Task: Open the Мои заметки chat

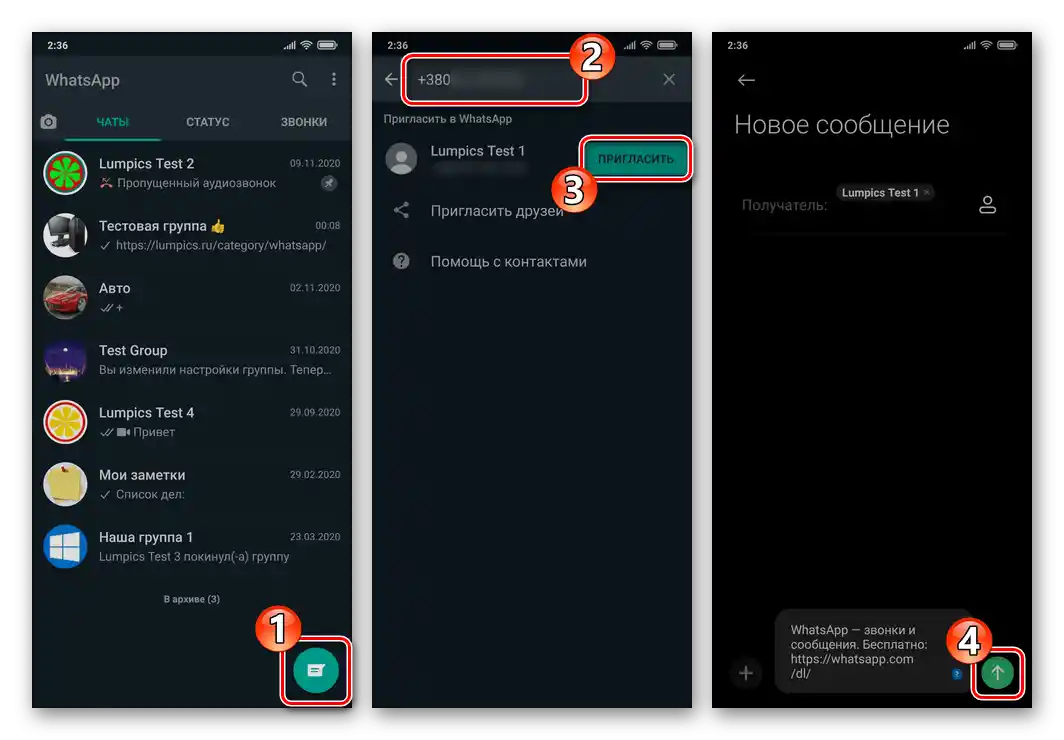Action: [192, 484]
